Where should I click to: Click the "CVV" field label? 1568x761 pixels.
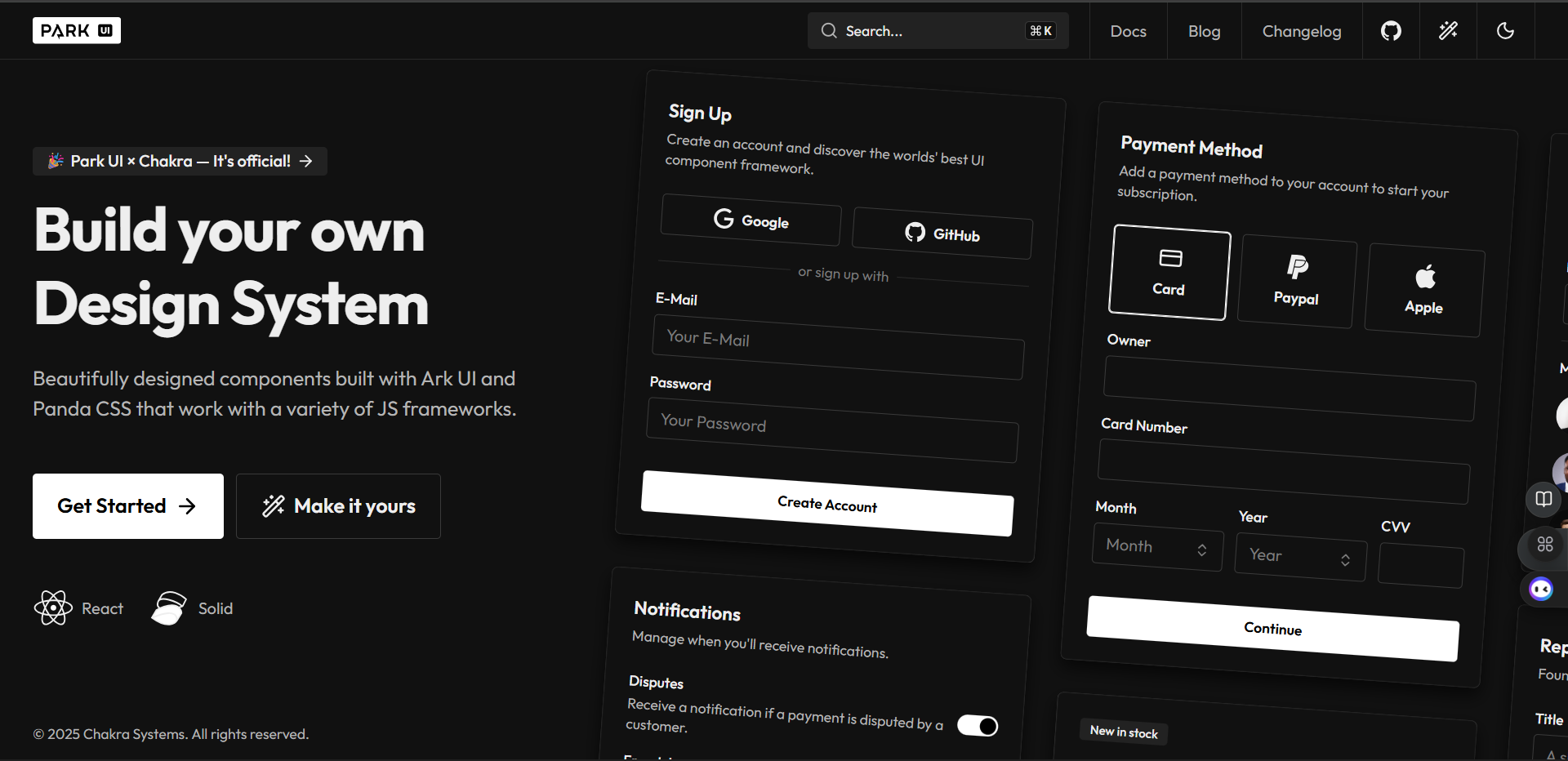click(1396, 527)
